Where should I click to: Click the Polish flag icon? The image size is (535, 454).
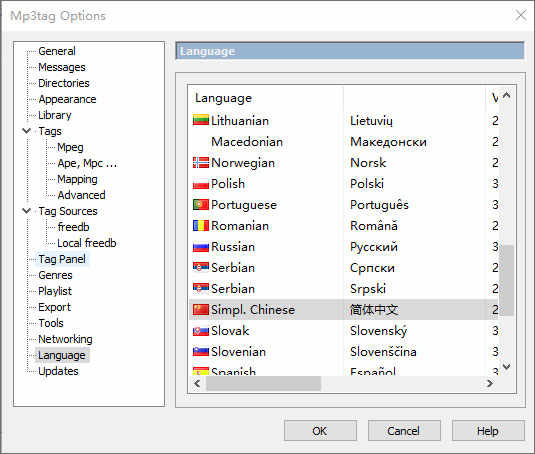click(x=201, y=184)
